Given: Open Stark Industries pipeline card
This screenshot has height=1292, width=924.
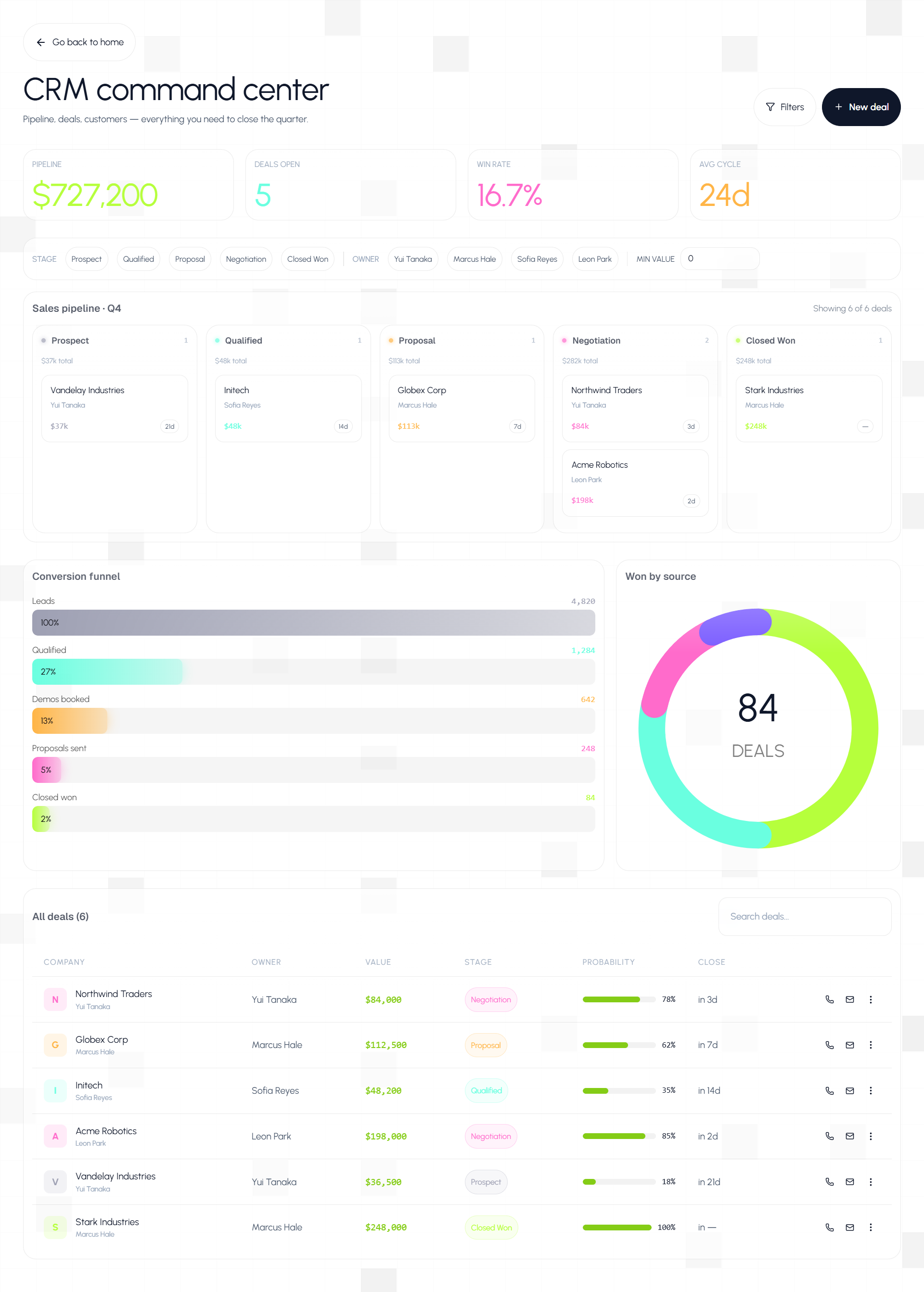Looking at the screenshot, I should point(809,408).
